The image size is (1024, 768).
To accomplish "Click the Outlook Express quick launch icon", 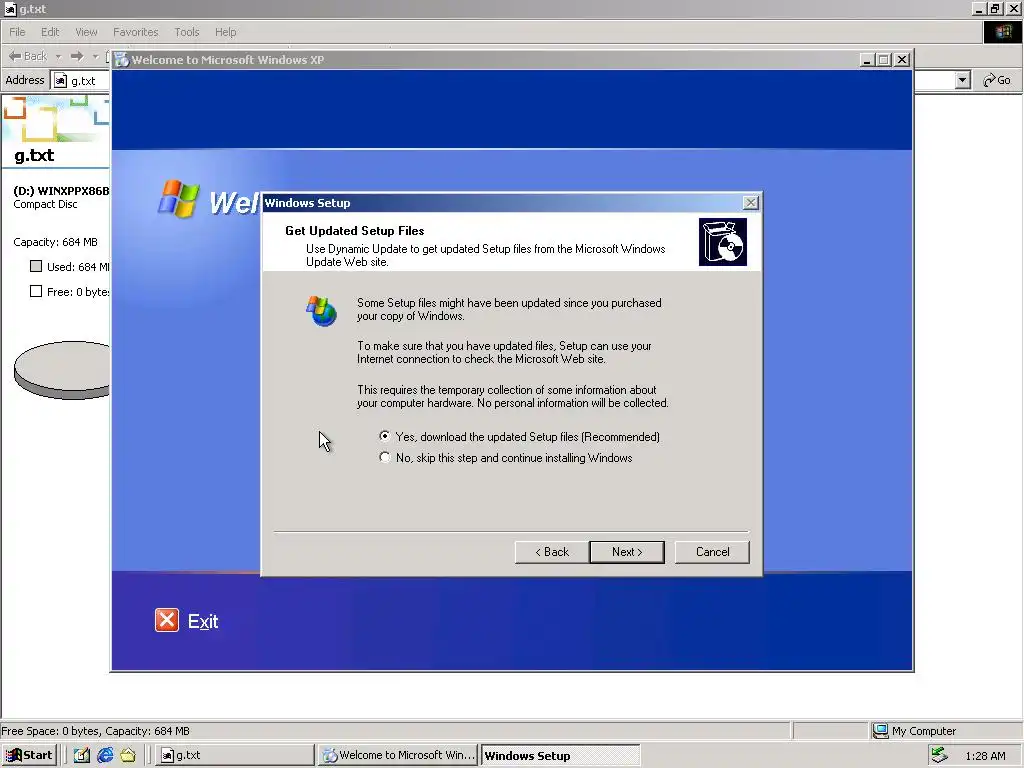I will point(128,755).
